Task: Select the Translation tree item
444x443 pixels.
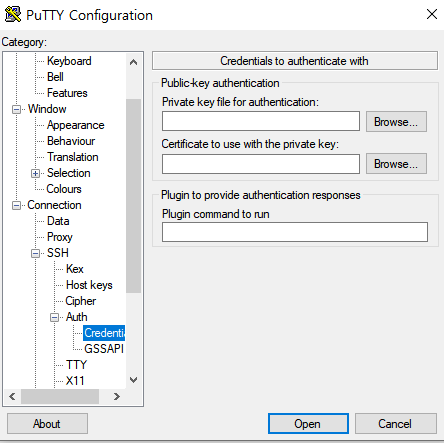Action: pos(73,157)
